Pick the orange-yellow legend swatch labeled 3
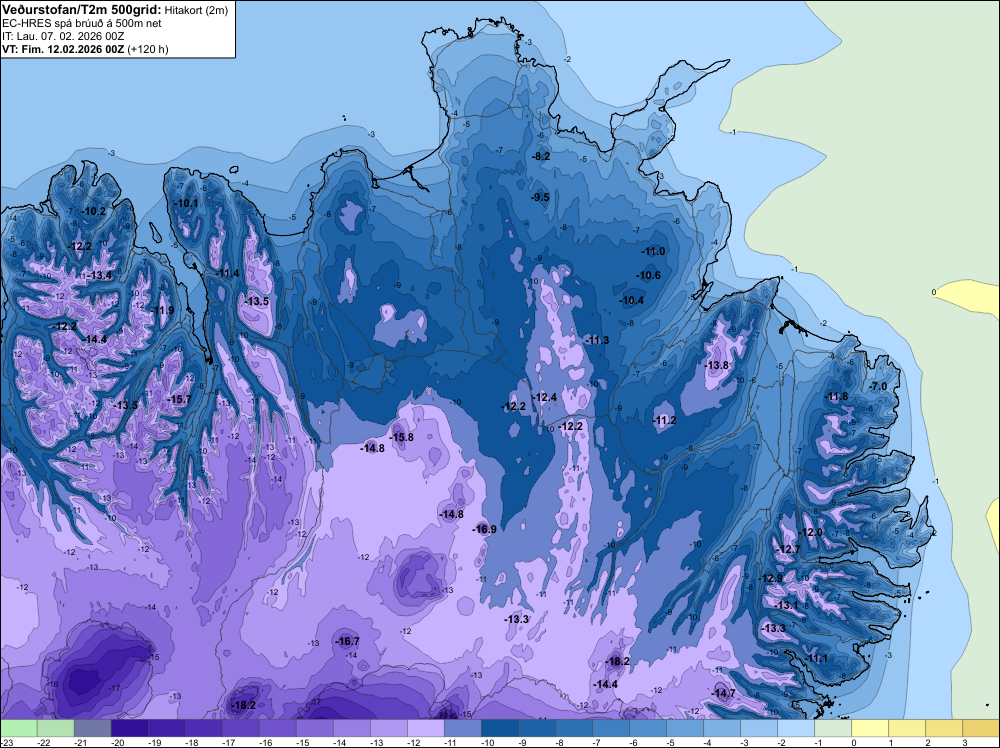Viewport: 1000px width, 748px height. (x=981, y=728)
